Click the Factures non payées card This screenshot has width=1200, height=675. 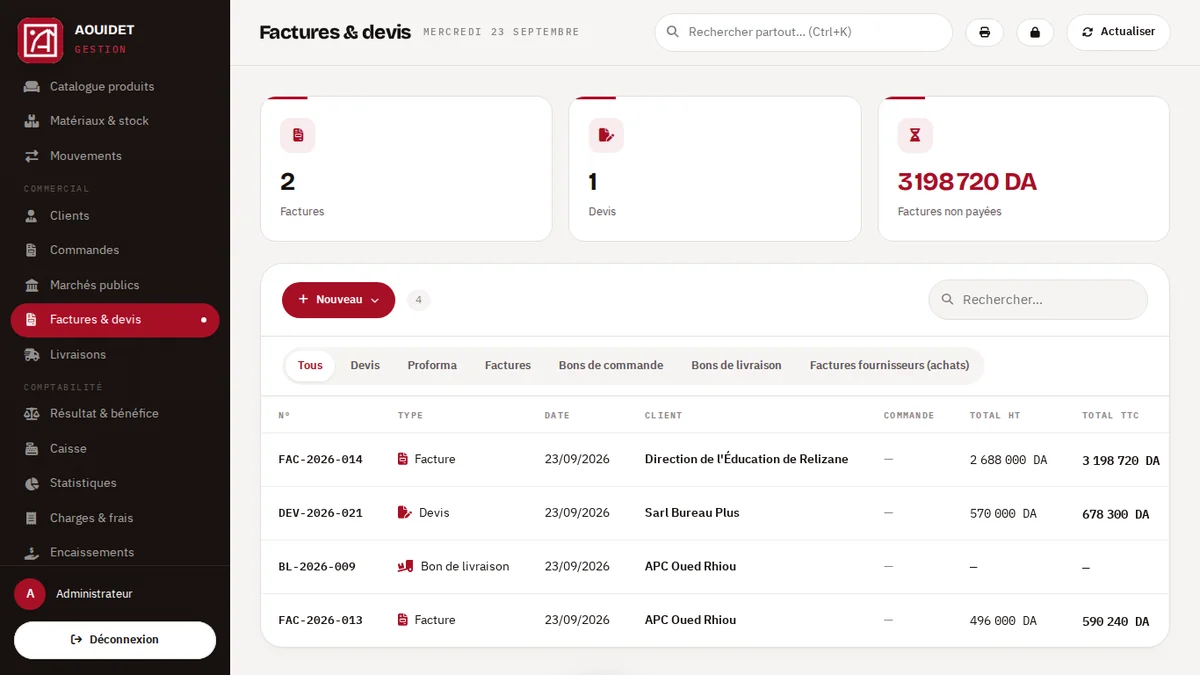[1023, 169]
